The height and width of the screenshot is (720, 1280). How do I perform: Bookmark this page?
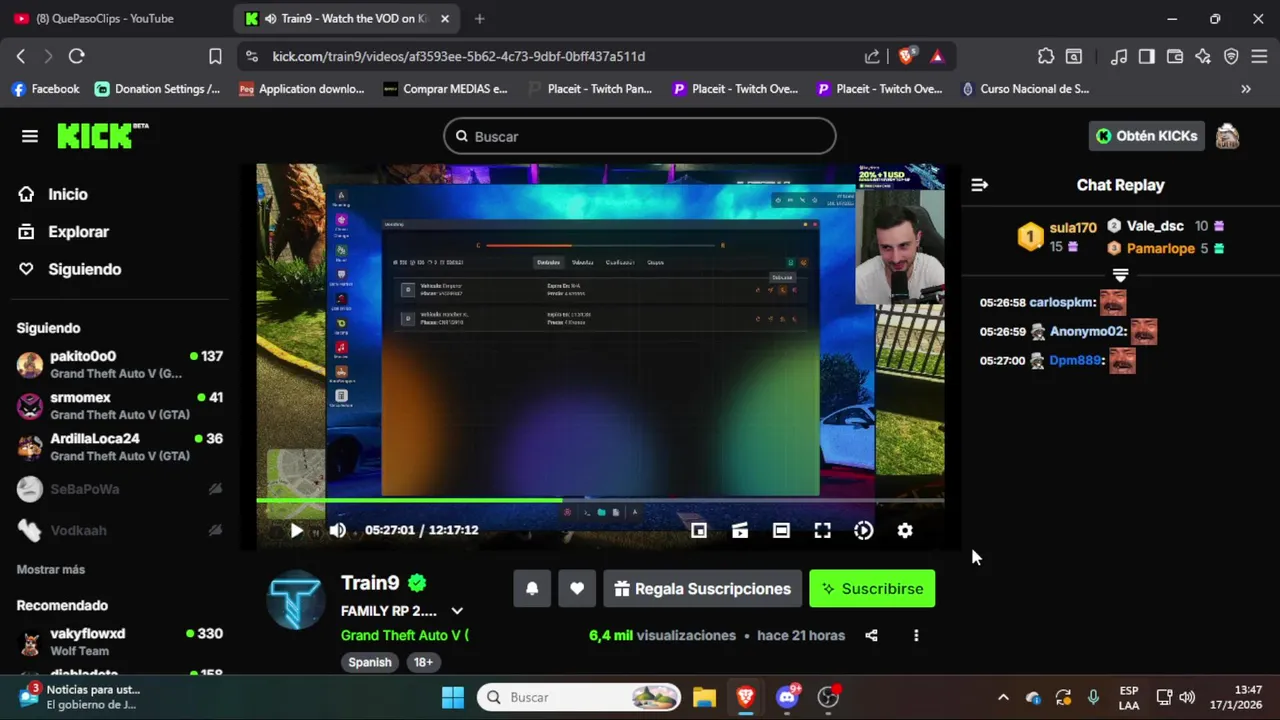click(215, 56)
